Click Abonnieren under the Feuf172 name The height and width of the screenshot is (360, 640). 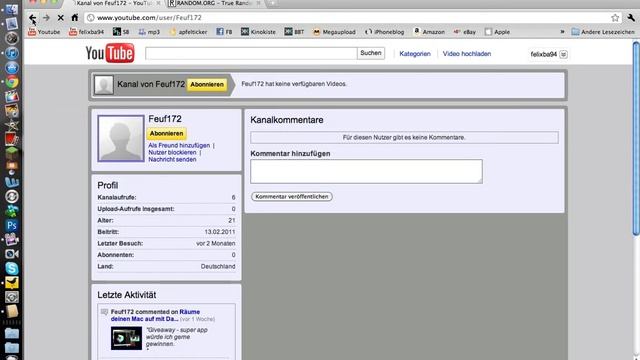166,133
